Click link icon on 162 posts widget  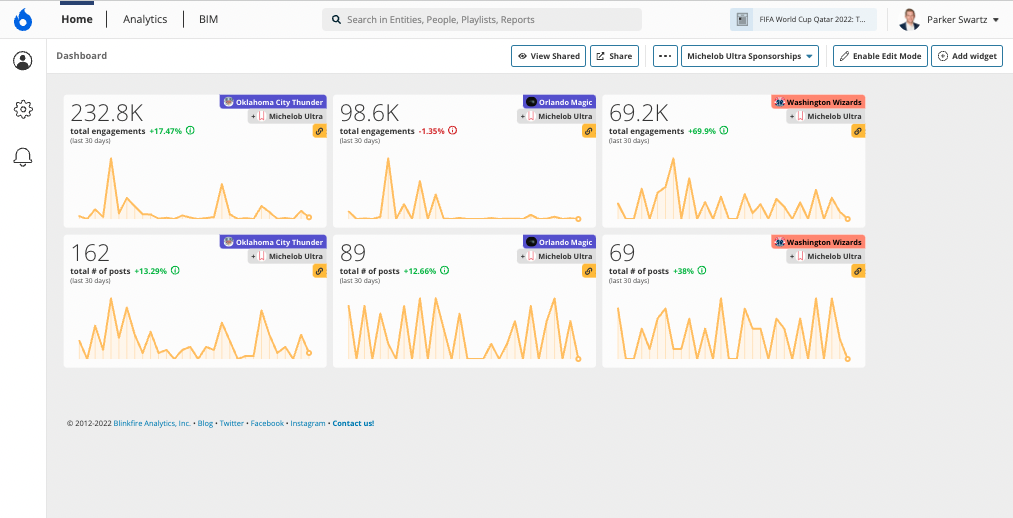[319, 271]
